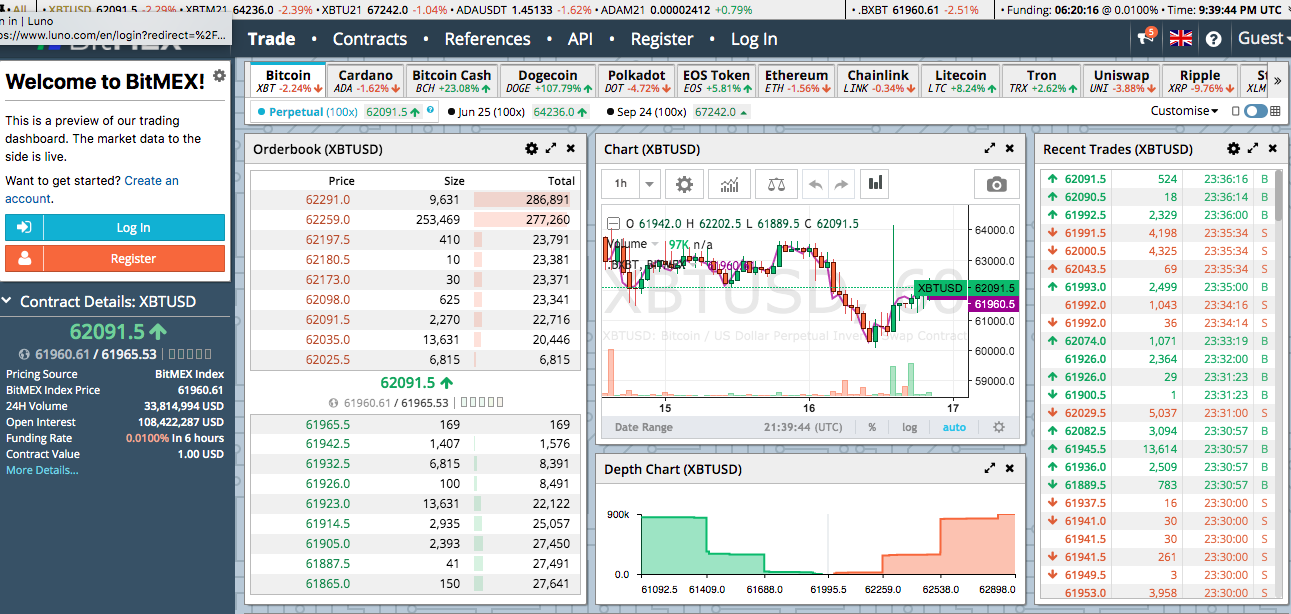The width and height of the screenshot is (1291, 614).
Task: Click the orderbook ask price 62091.5
Action: tap(328, 320)
